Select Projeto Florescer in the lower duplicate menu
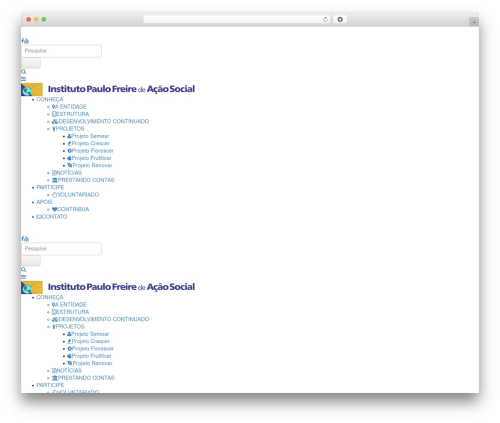 [x=90, y=349]
